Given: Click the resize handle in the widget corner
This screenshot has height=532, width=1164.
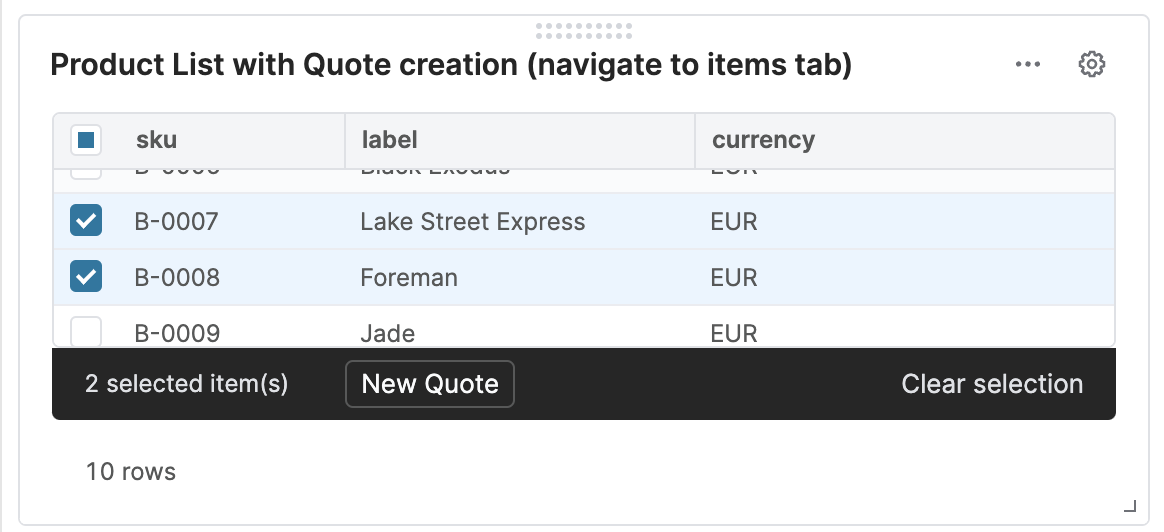Looking at the screenshot, I should (1131, 506).
